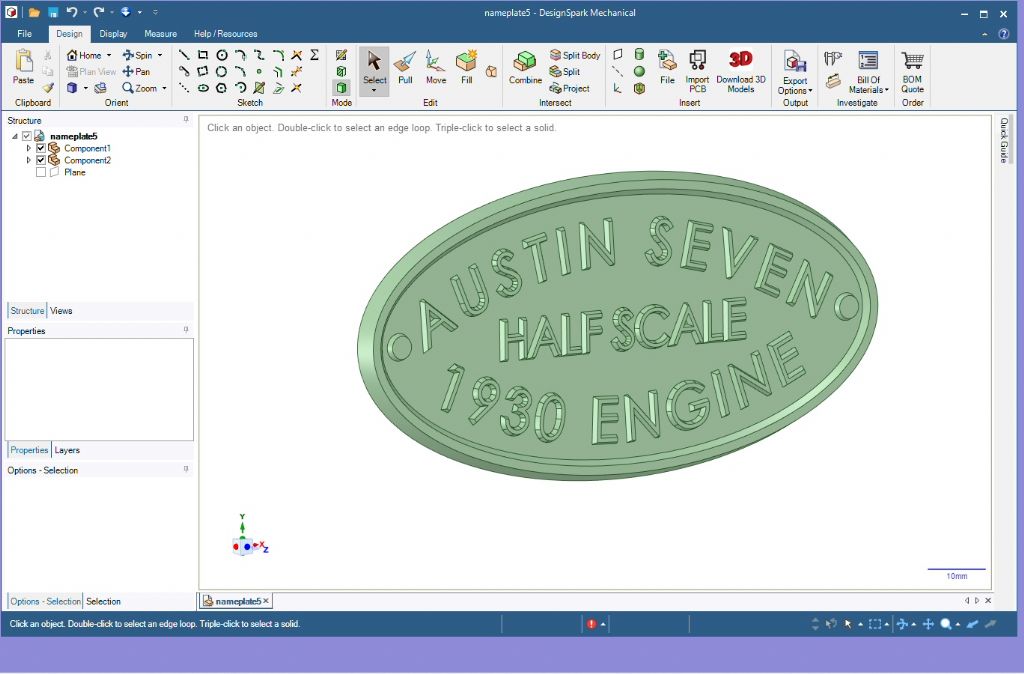
Task: Open Download 3D Models
Action: (x=741, y=71)
